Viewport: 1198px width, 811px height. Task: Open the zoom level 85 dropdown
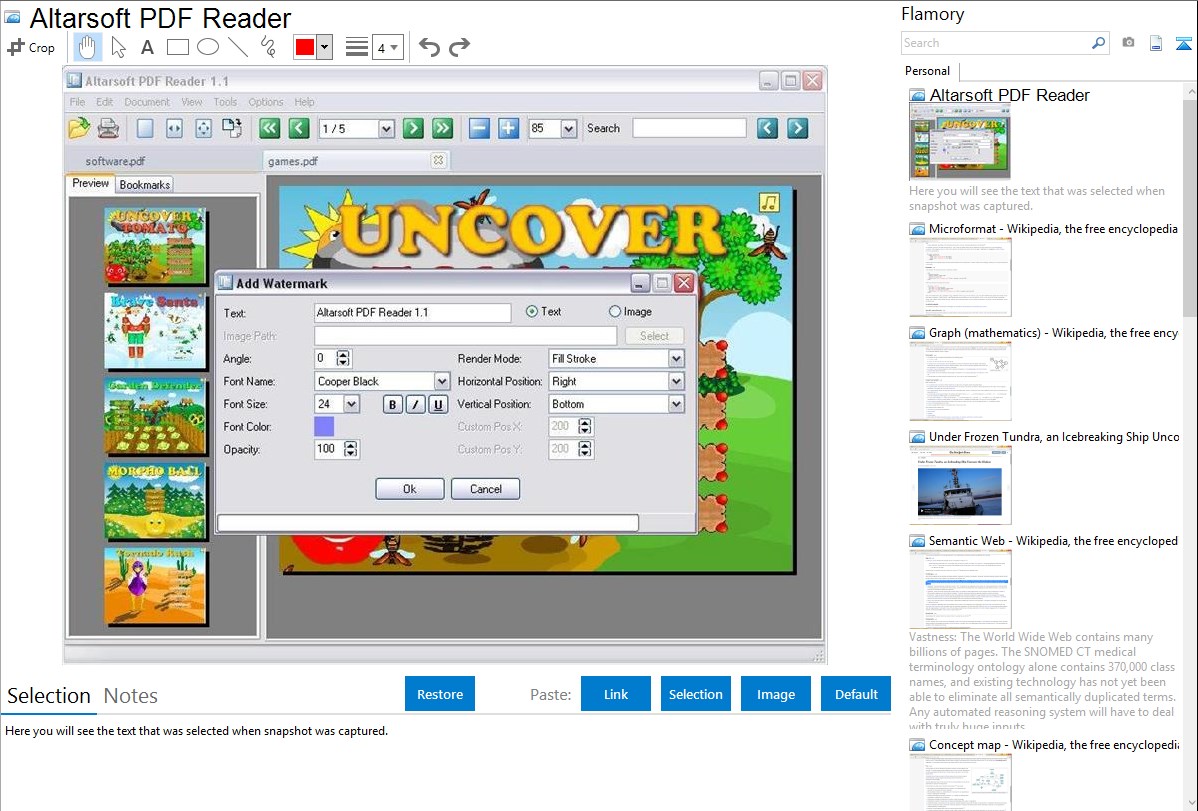click(x=568, y=128)
